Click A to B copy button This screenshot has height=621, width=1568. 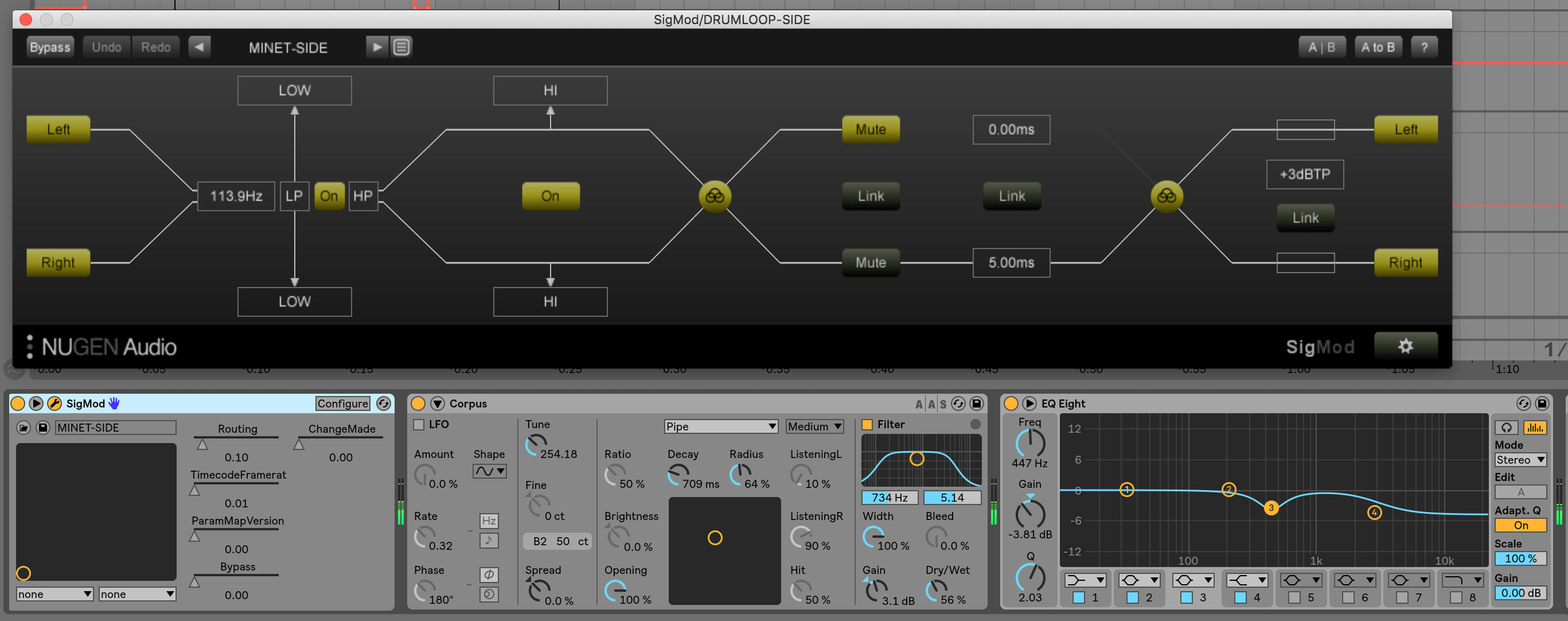click(1378, 47)
